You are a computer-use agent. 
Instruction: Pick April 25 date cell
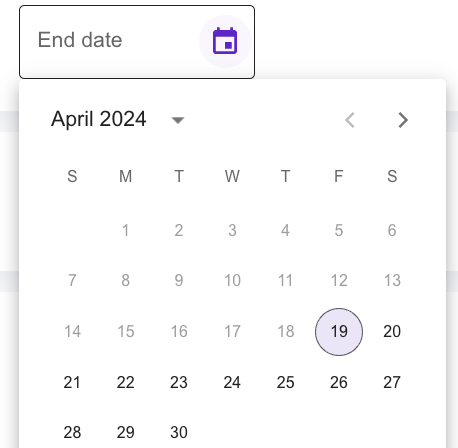[285, 382]
